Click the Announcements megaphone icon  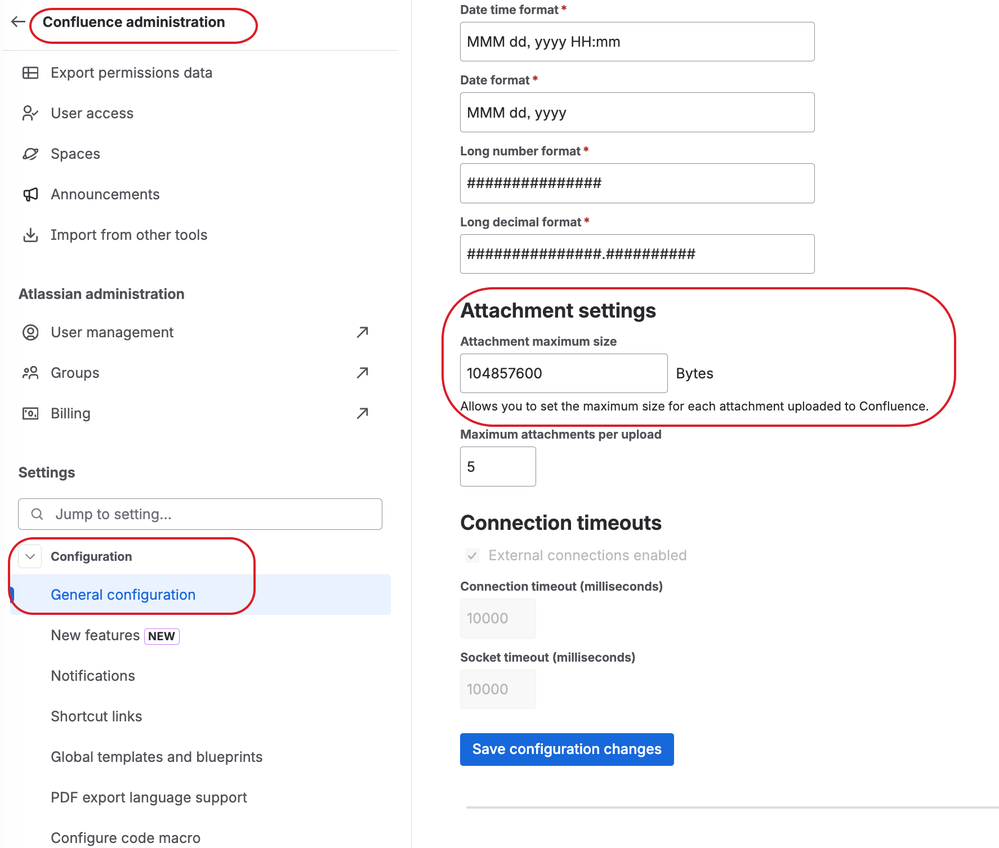pyautogui.click(x=31, y=195)
